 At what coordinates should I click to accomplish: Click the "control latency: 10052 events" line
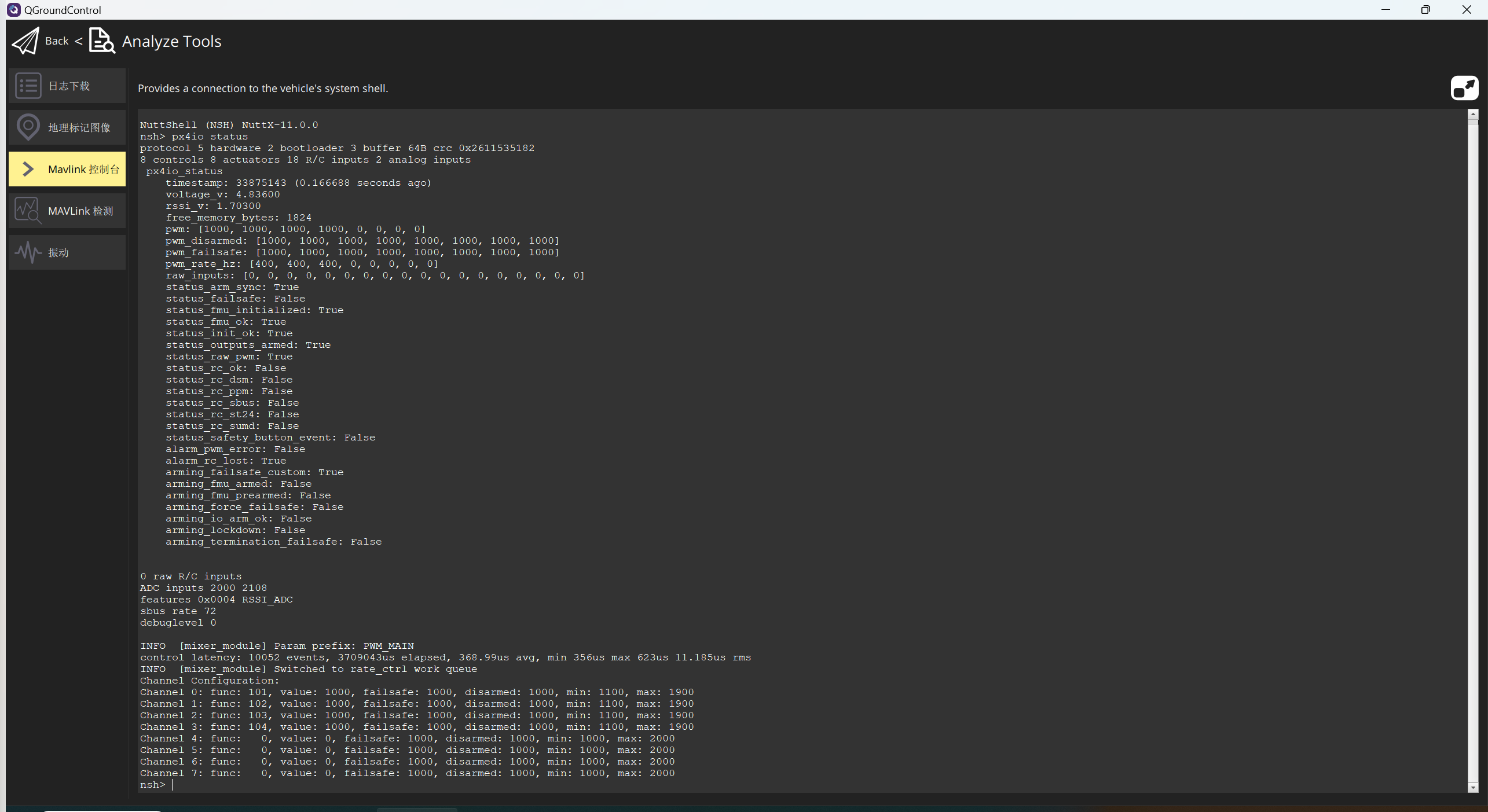pos(446,657)
